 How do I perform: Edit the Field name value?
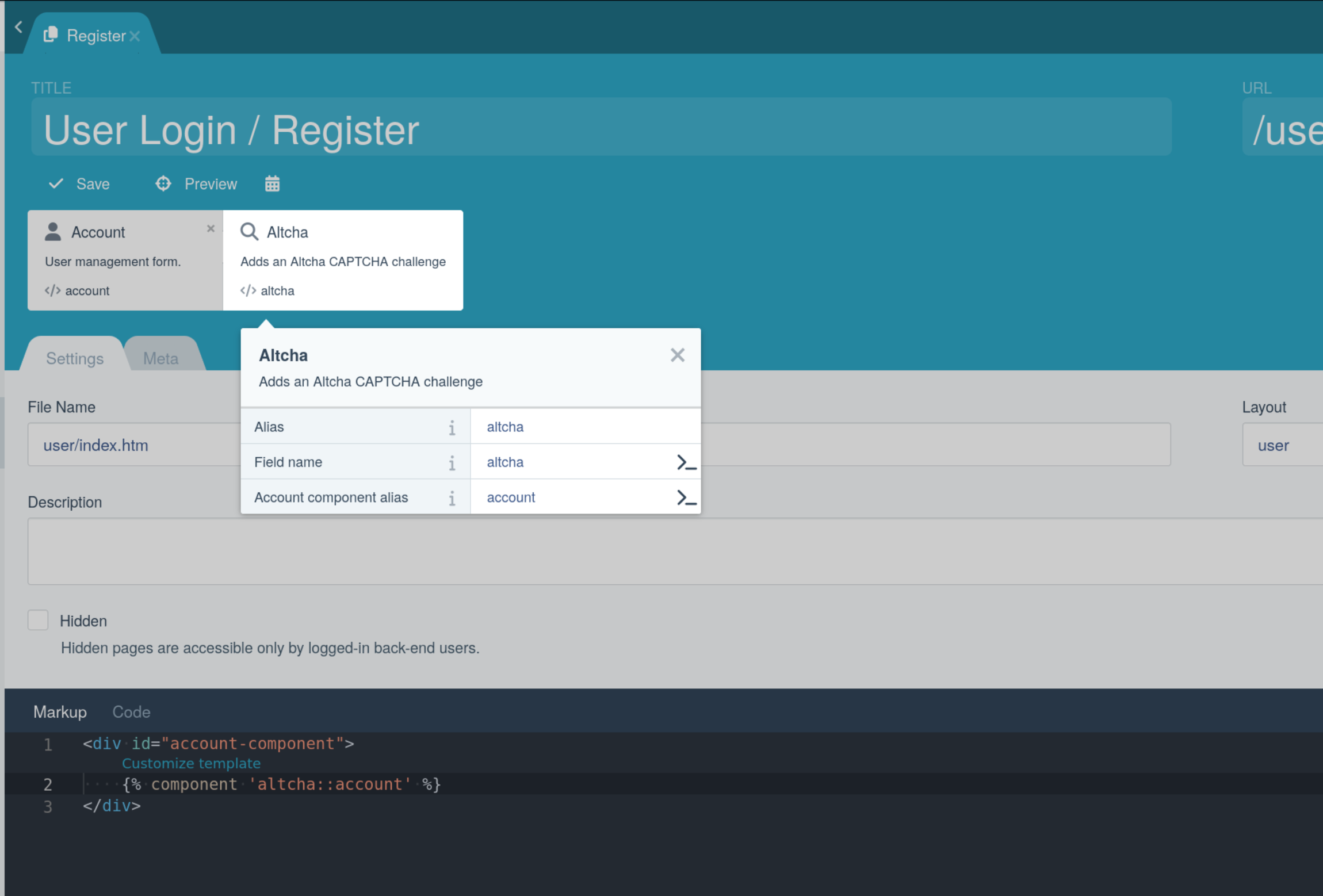tap(573, 462)
